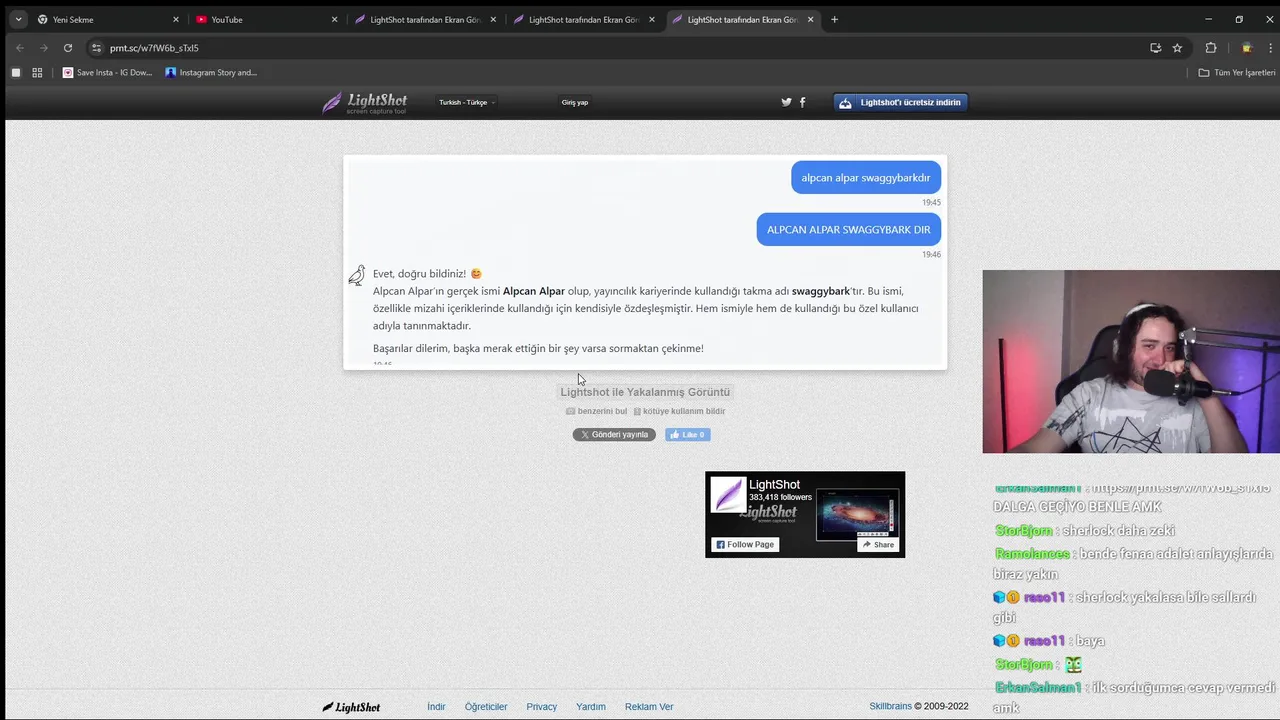This screenshot has width=1280, height=720.
Task: Click username ErkanSalman1 in chat overlay
Action: [x=1038, y=688]
